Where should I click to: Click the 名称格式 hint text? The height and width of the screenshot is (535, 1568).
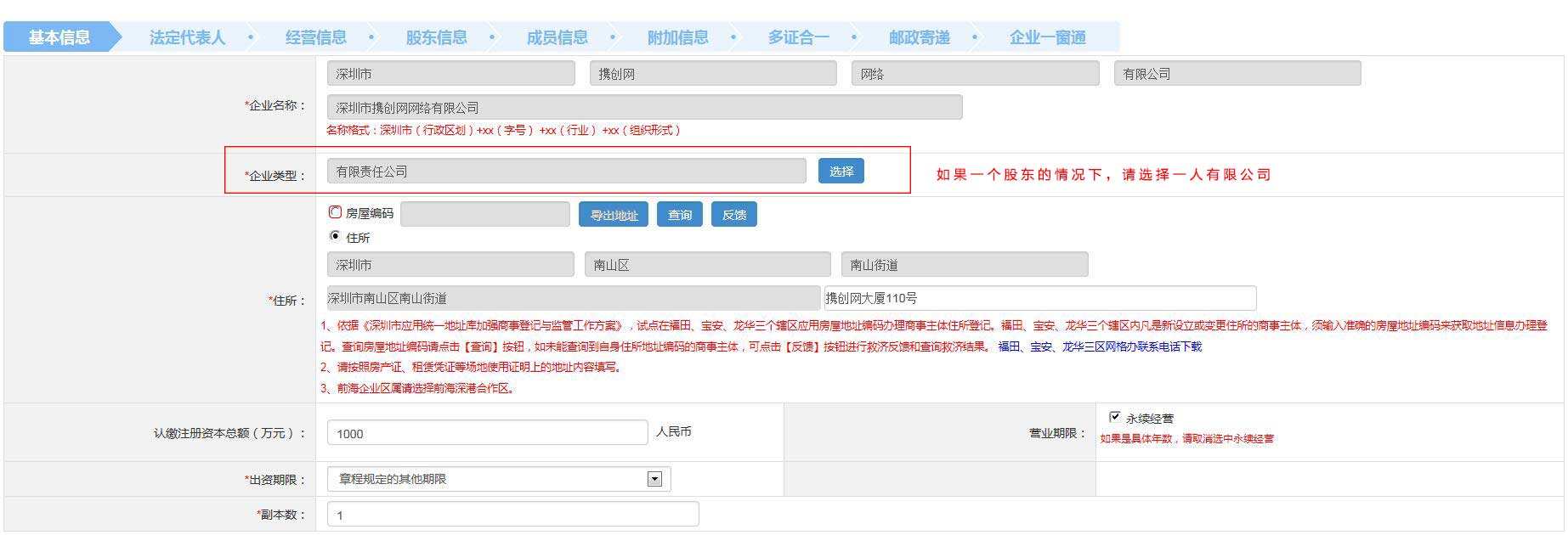click(x=503, y=130)
